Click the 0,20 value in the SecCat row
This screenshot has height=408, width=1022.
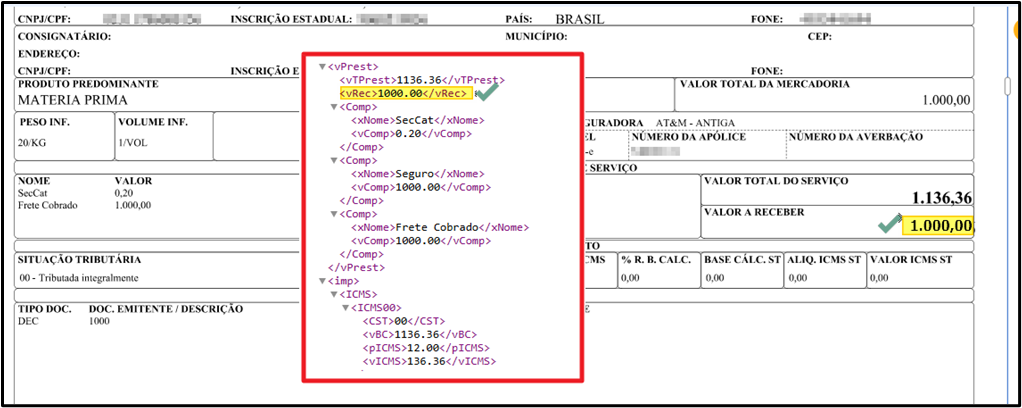click(x=122, y=194)
